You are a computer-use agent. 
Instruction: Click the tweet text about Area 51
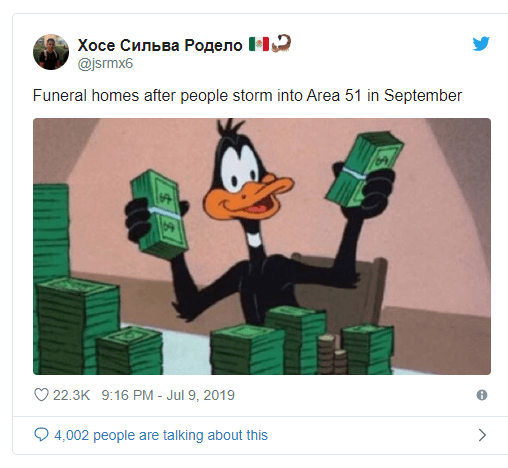click(x=247, y=96)
